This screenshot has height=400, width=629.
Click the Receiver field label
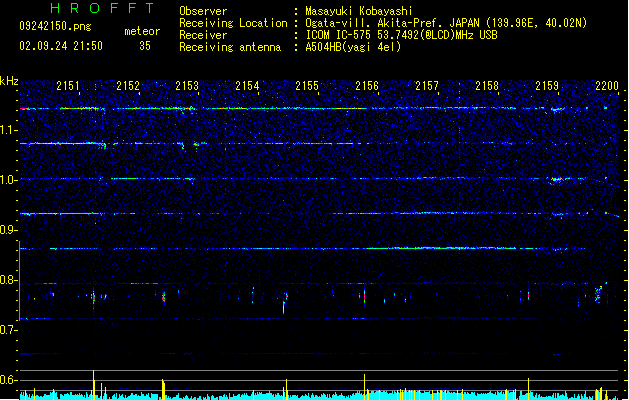[x=203, y=35]
